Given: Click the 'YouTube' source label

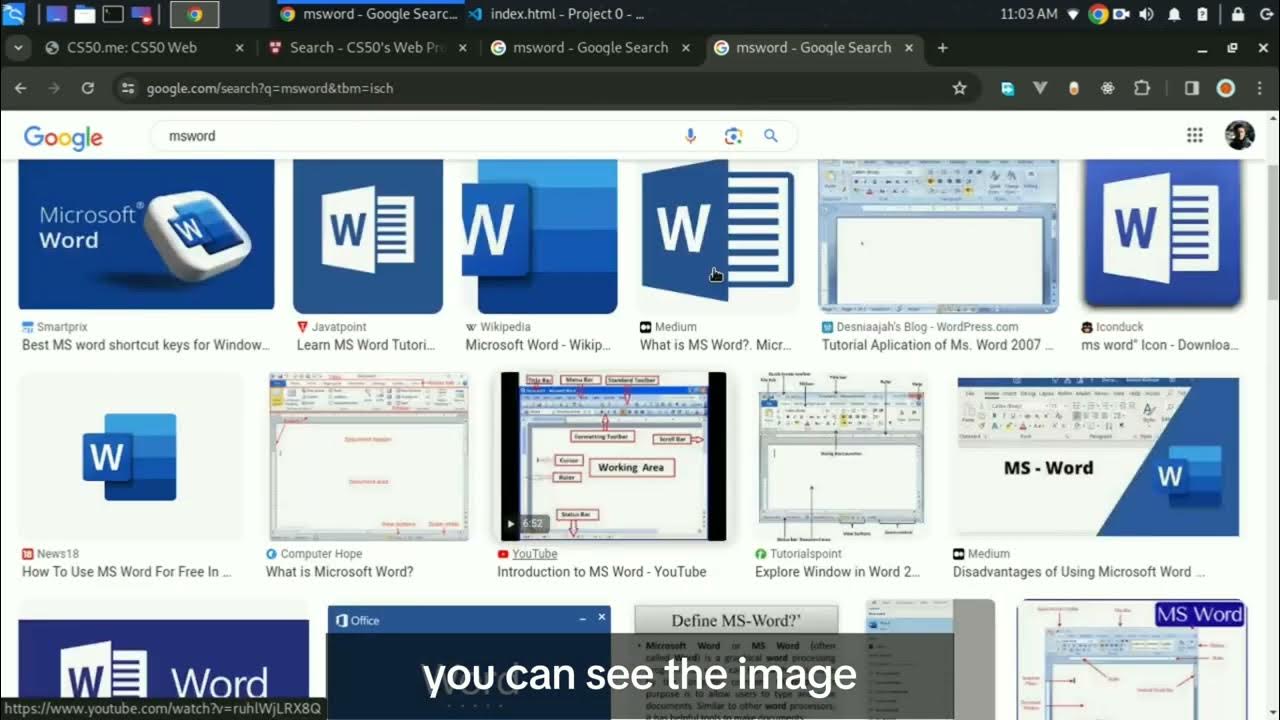Looking at the screenshot, I should (x=535, y=554).
